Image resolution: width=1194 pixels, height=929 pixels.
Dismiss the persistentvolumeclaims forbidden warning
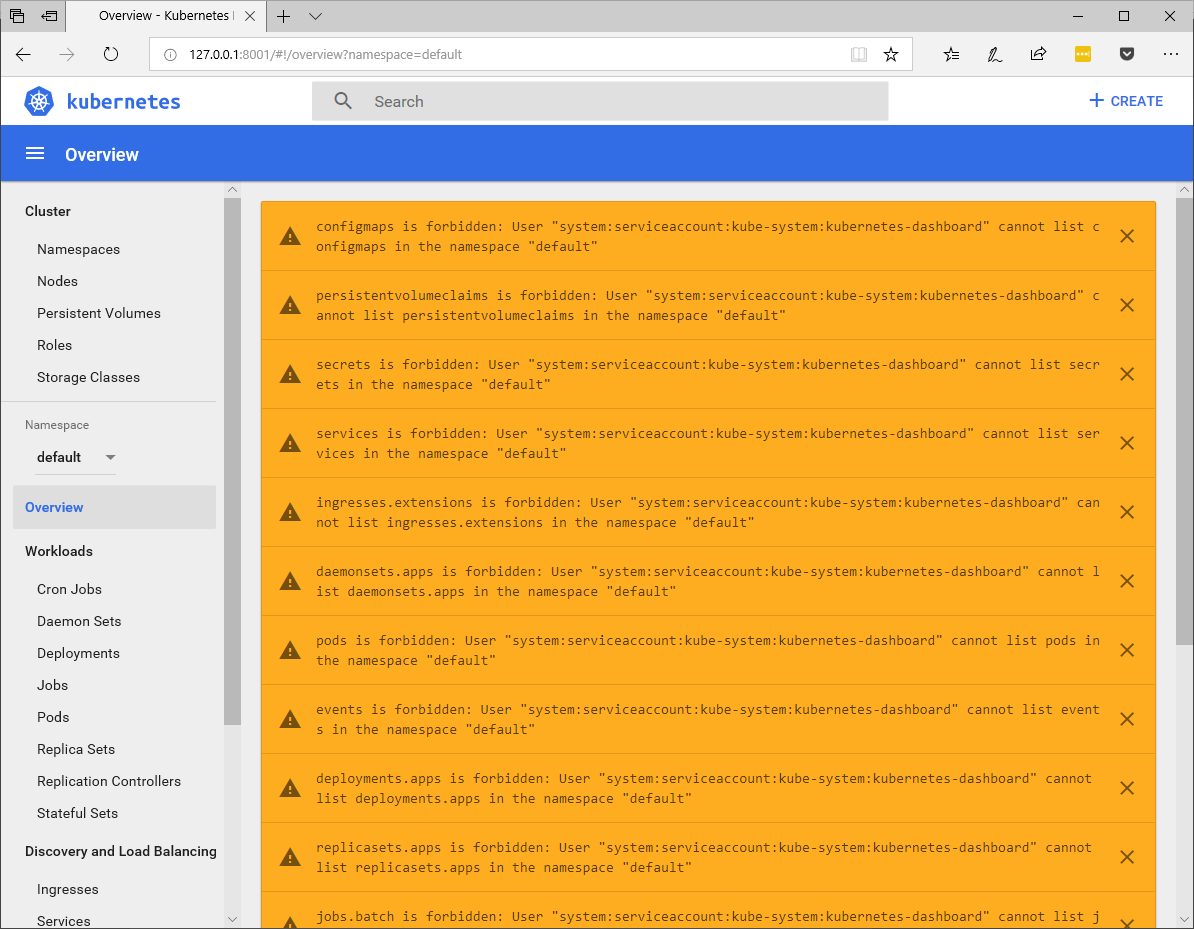click(x=1127, y=305)
